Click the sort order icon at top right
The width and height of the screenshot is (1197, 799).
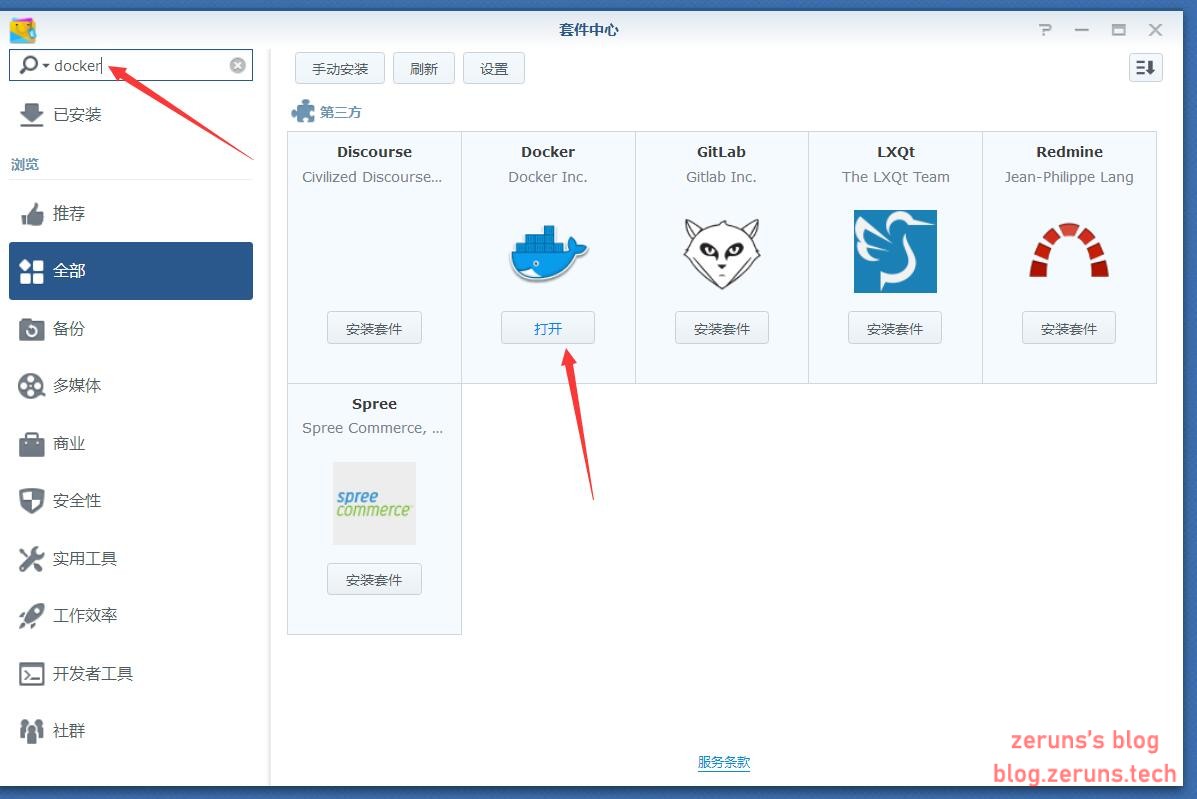pyautogui.click(x=1145, y=67)
